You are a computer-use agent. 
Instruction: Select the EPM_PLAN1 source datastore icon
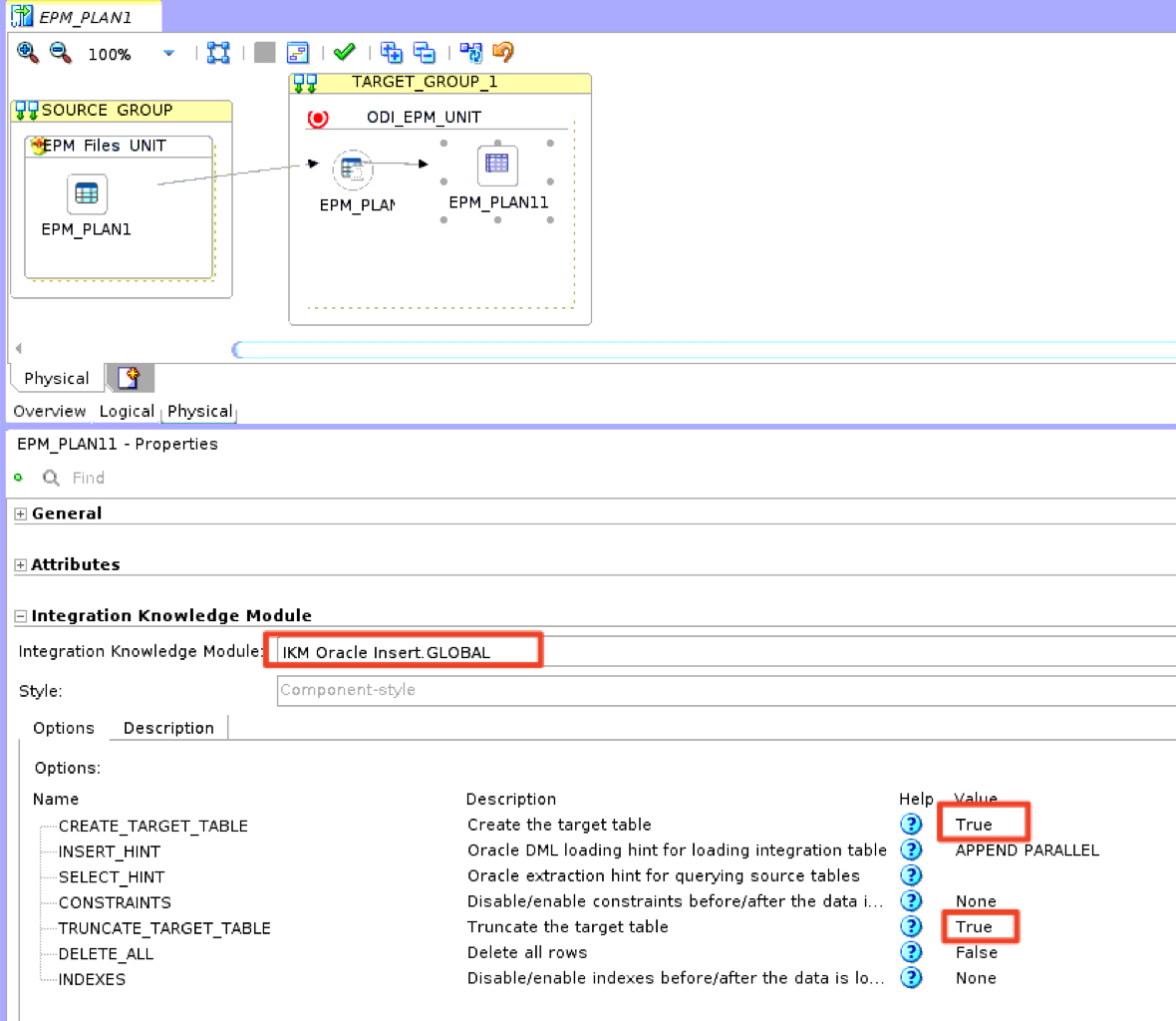(87, 193)
